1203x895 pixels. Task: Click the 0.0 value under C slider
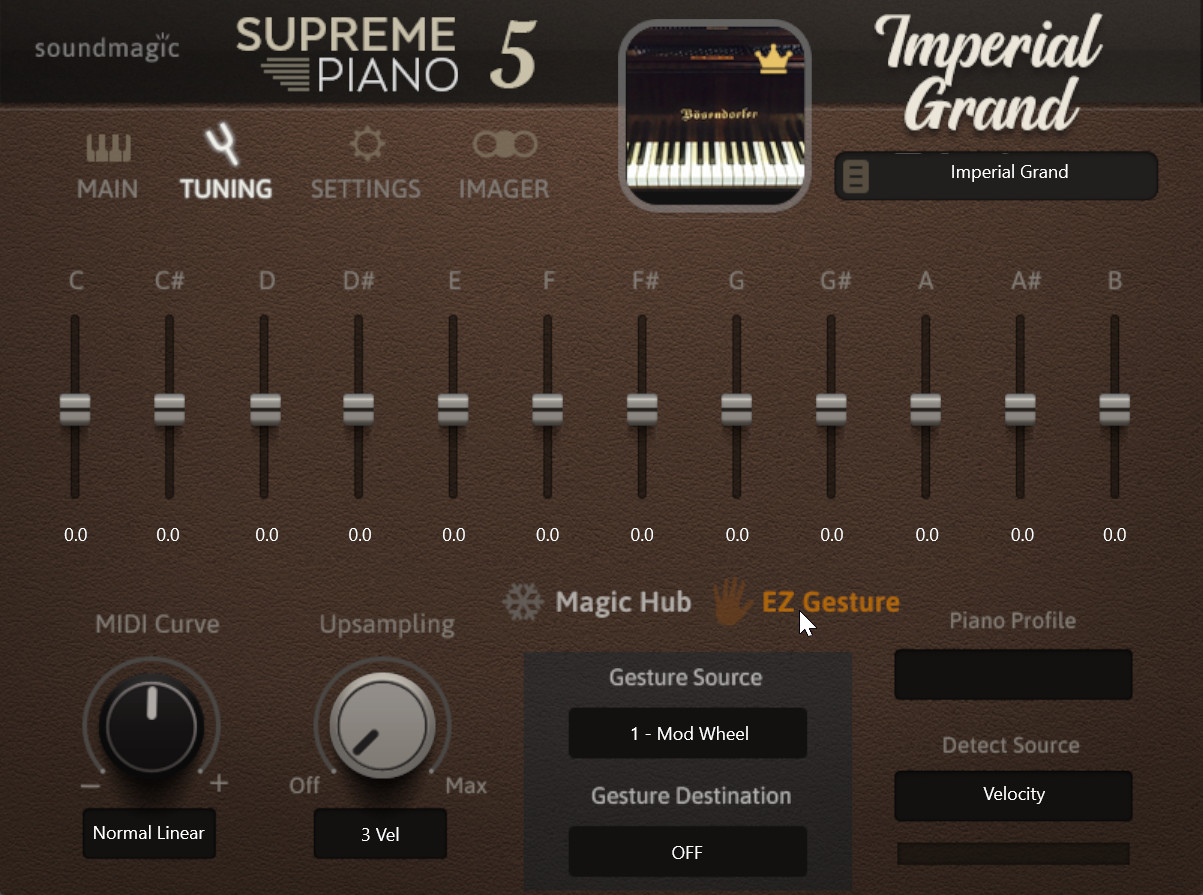click(75, 535)
